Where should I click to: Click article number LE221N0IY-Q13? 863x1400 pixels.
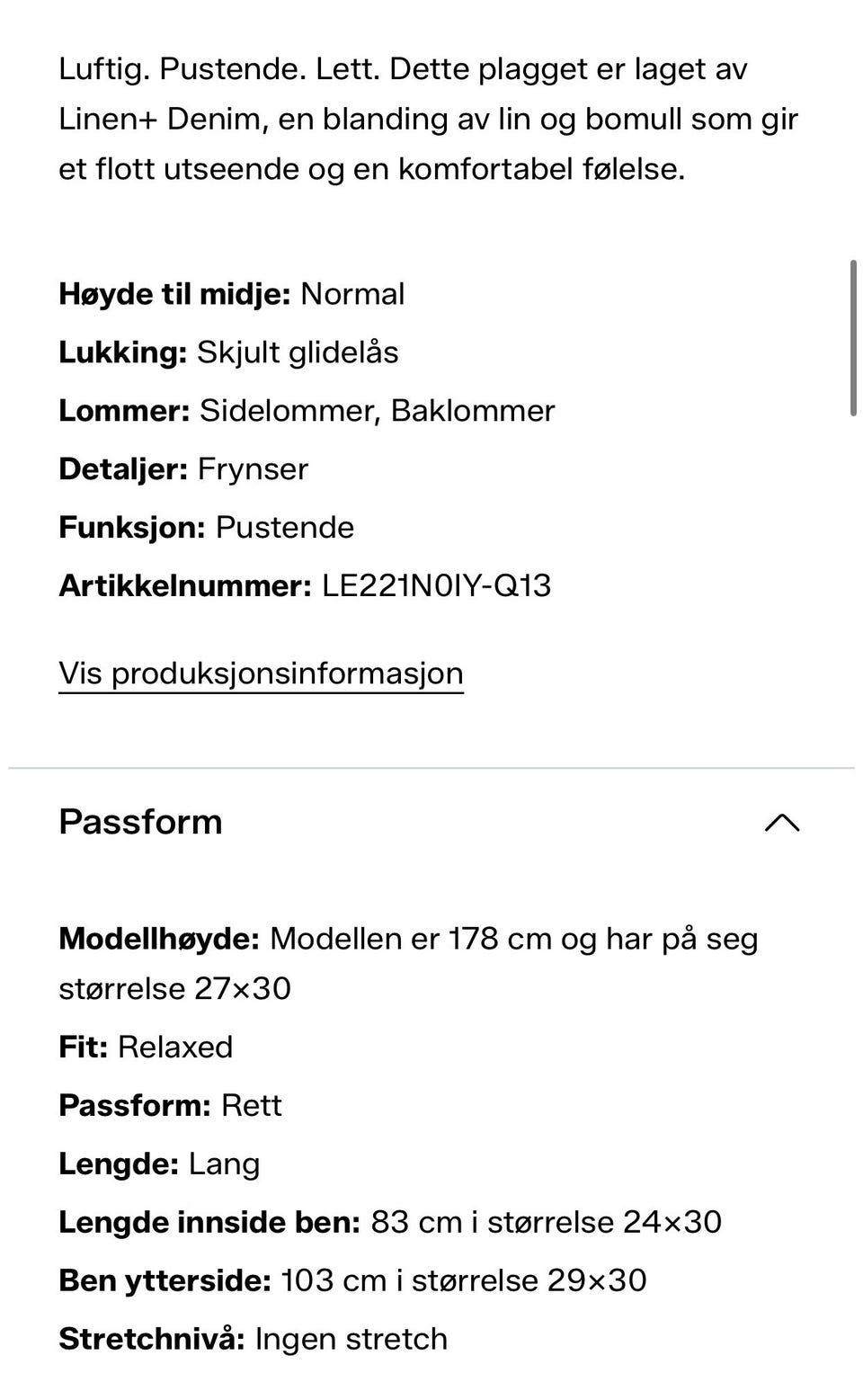point(436,586)
